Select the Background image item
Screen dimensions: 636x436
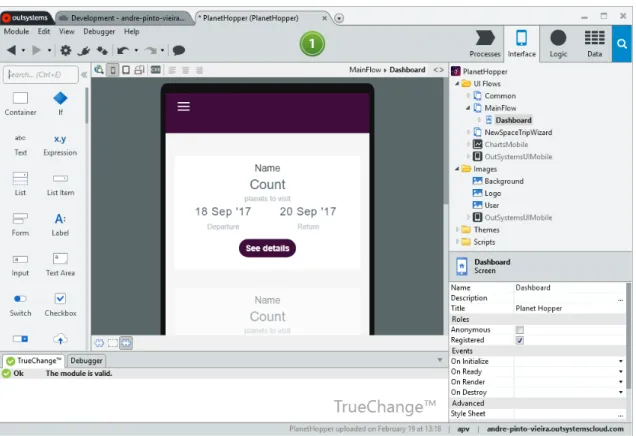498,181
